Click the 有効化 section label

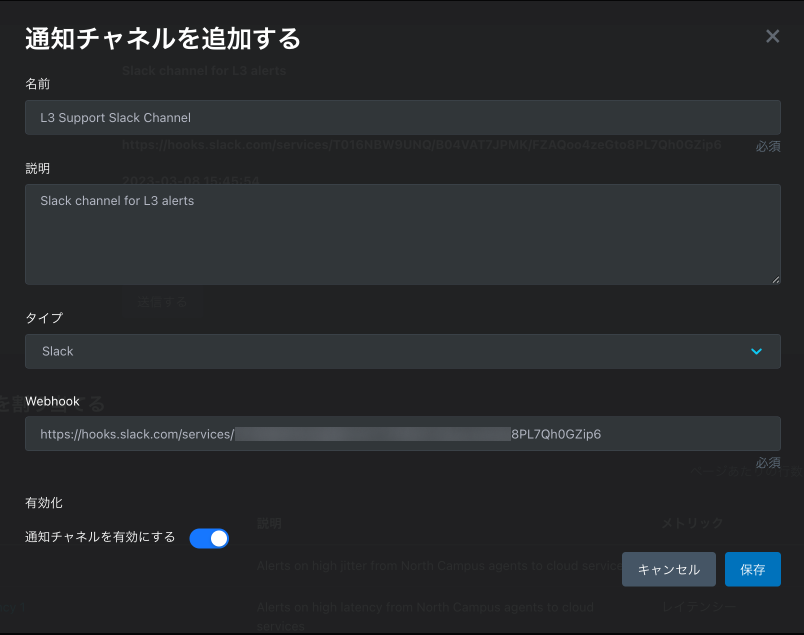point(44,503)
